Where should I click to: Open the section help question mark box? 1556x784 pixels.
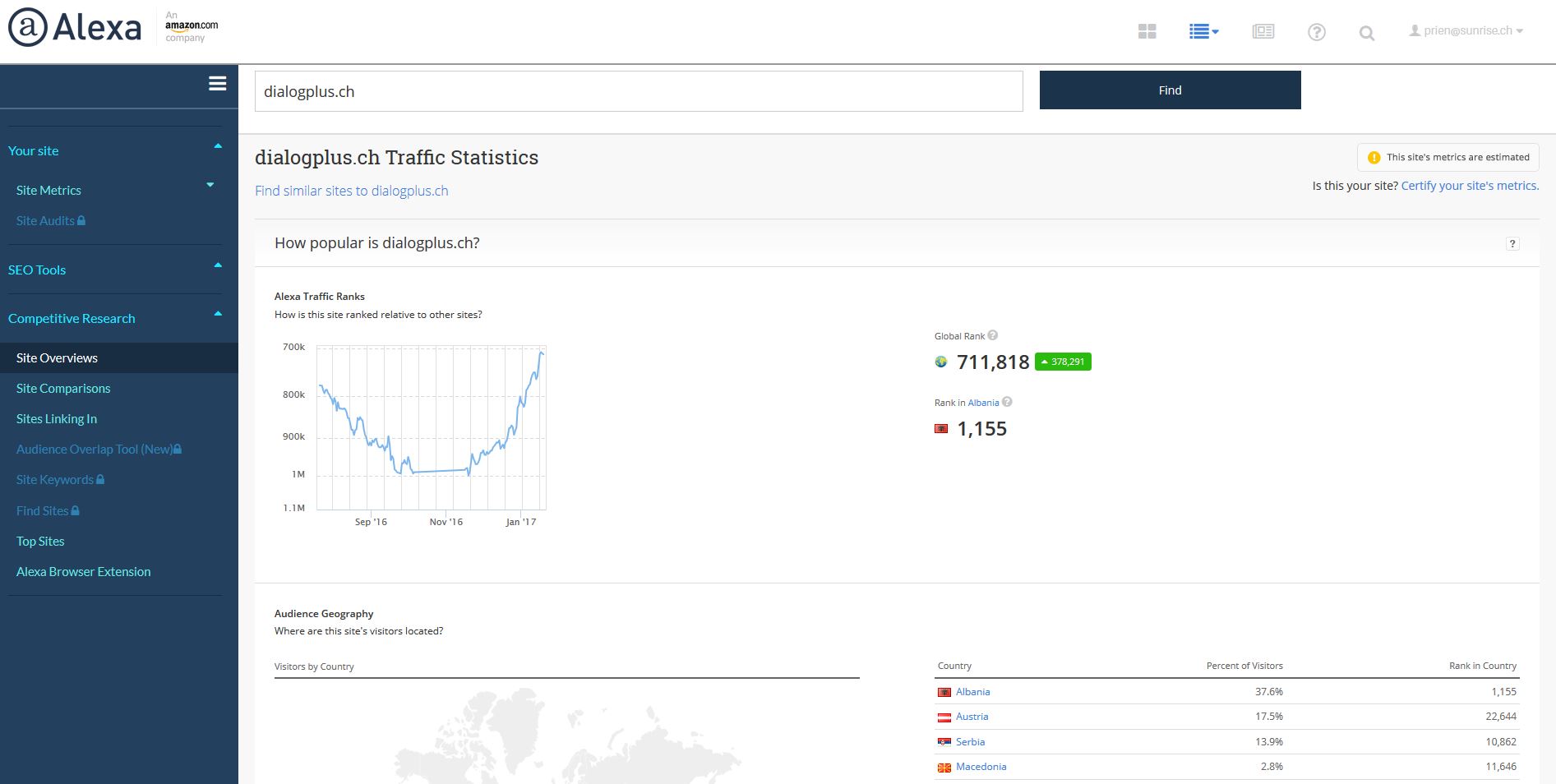tap(1512, 244)
